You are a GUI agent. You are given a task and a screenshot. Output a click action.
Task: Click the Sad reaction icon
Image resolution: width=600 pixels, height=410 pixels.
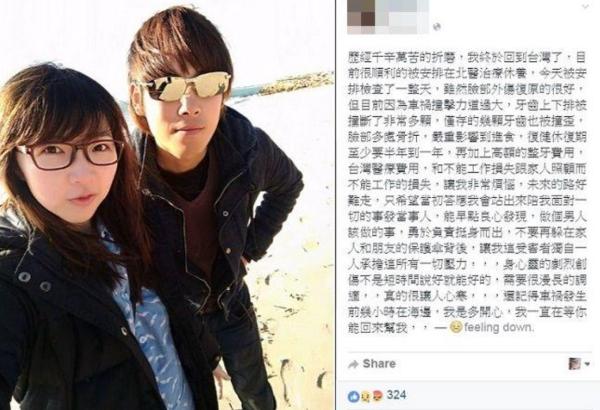coord(365,397)
